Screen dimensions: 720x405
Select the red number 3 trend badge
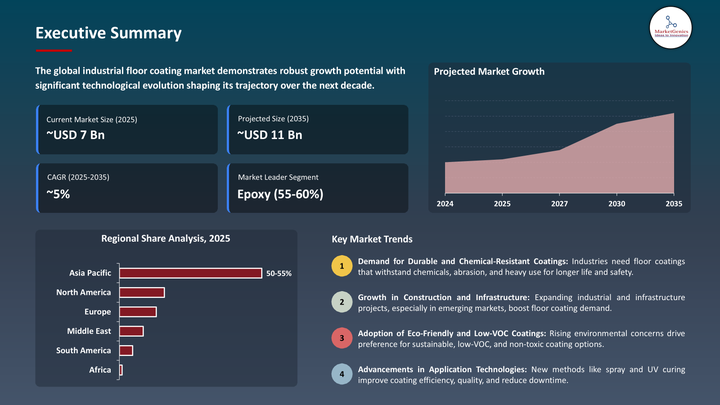[341, 339]
